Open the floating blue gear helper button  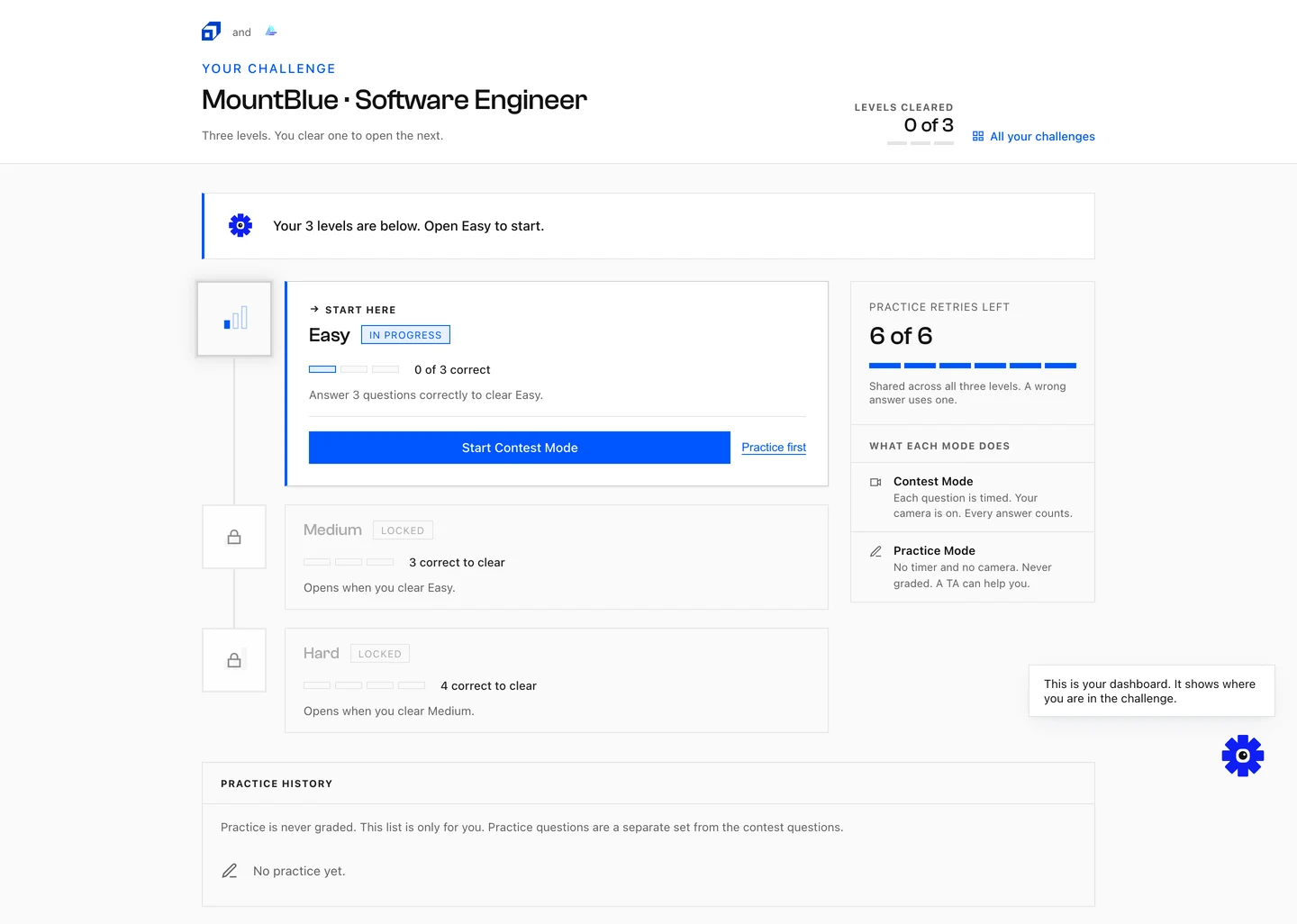pos(1243,756)
